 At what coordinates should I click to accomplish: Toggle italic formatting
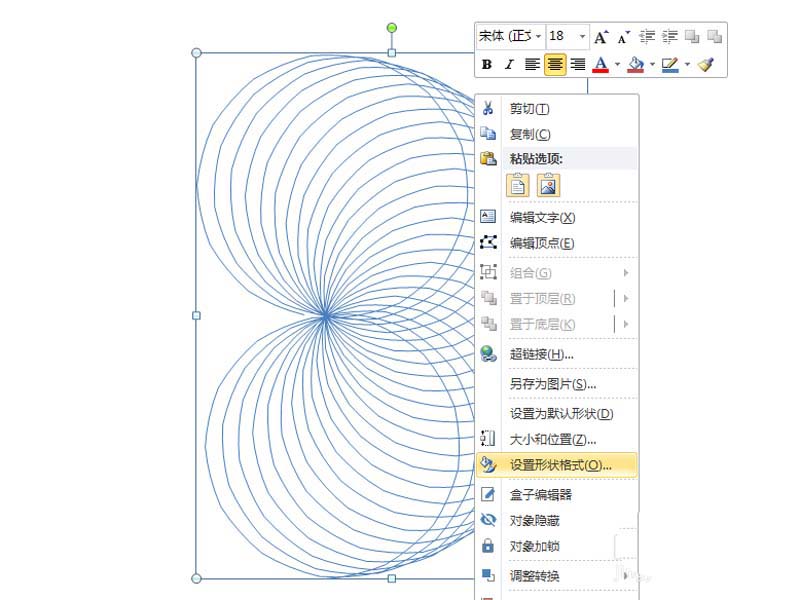(x=507, y=65)
